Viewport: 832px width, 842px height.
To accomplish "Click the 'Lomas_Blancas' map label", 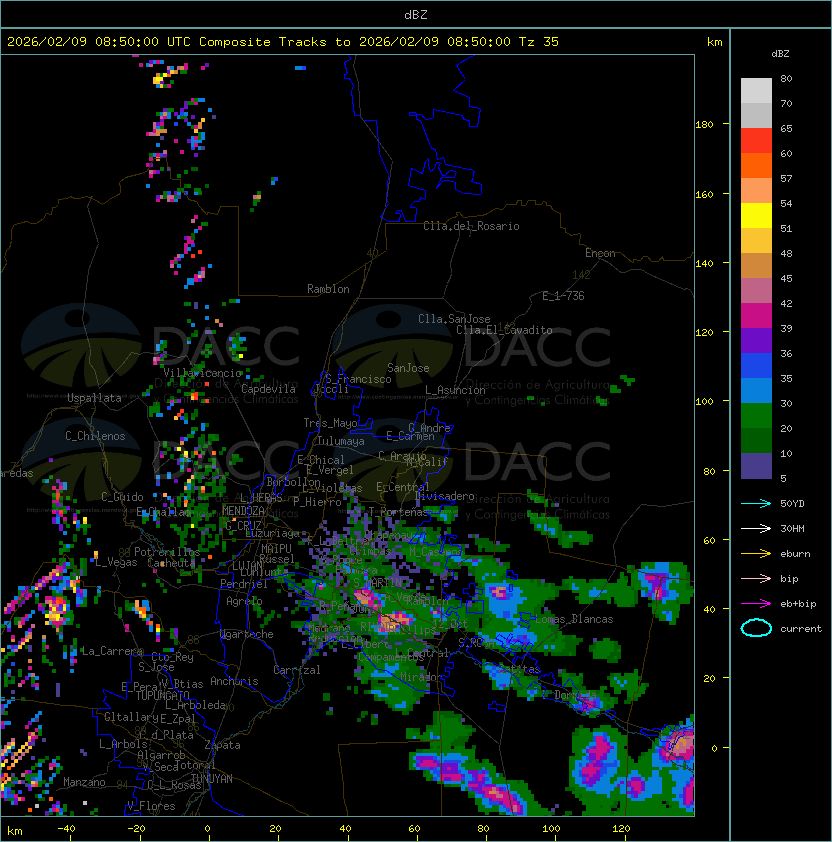I will point(574,619).
